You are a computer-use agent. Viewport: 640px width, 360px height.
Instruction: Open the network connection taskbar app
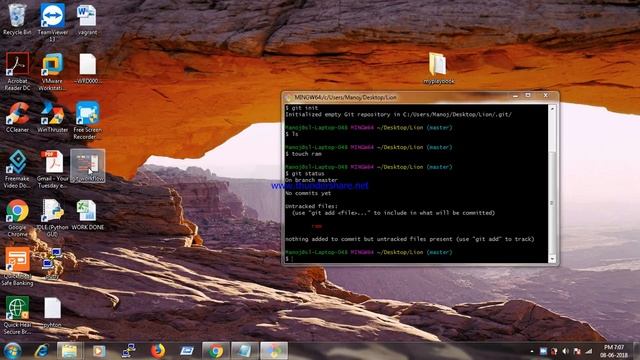128,351
